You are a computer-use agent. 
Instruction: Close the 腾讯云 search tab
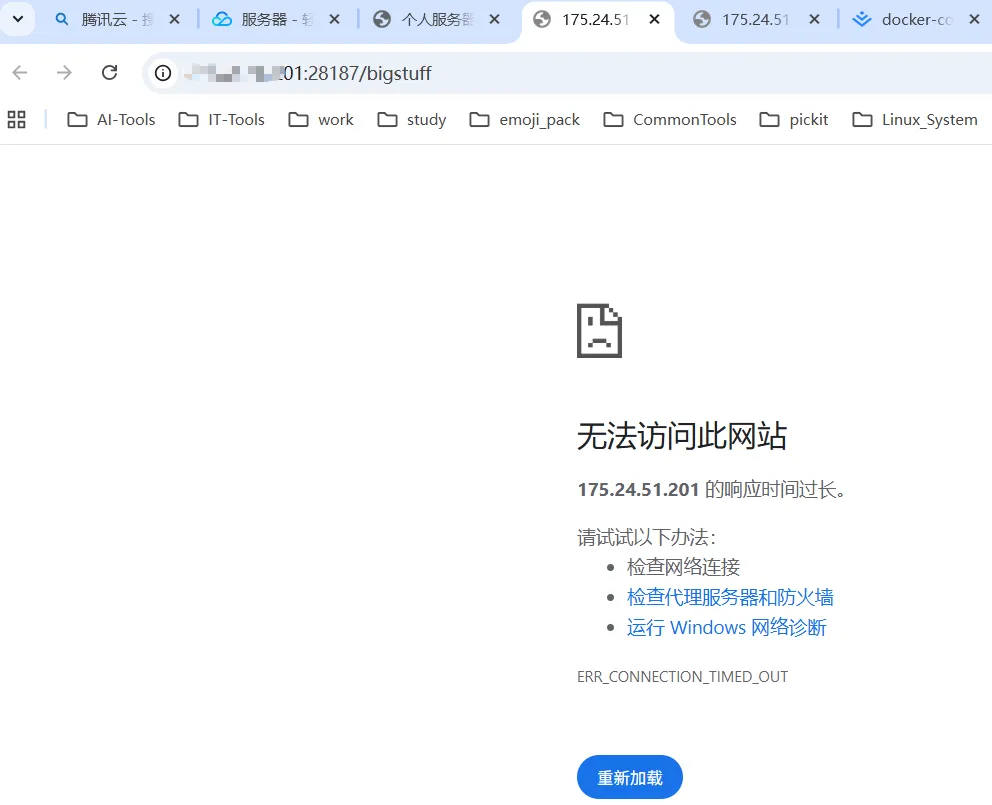175,20
